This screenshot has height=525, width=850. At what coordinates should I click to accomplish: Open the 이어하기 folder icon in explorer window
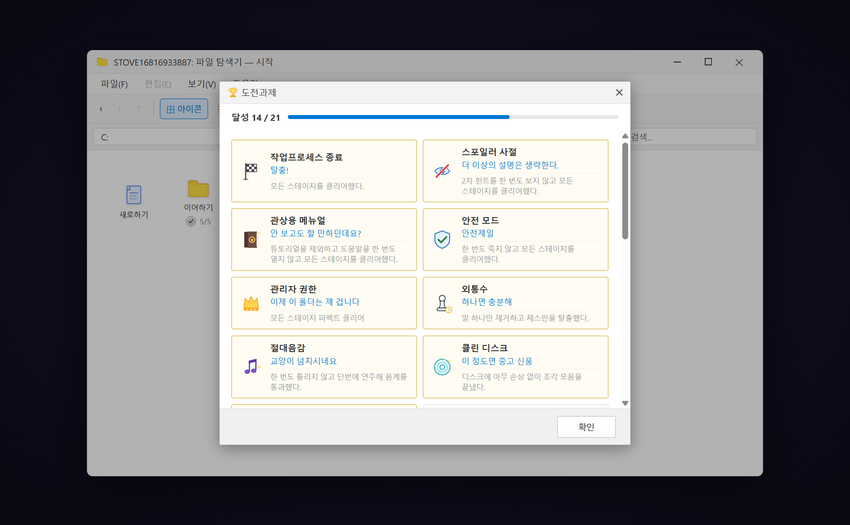(198, 189)
